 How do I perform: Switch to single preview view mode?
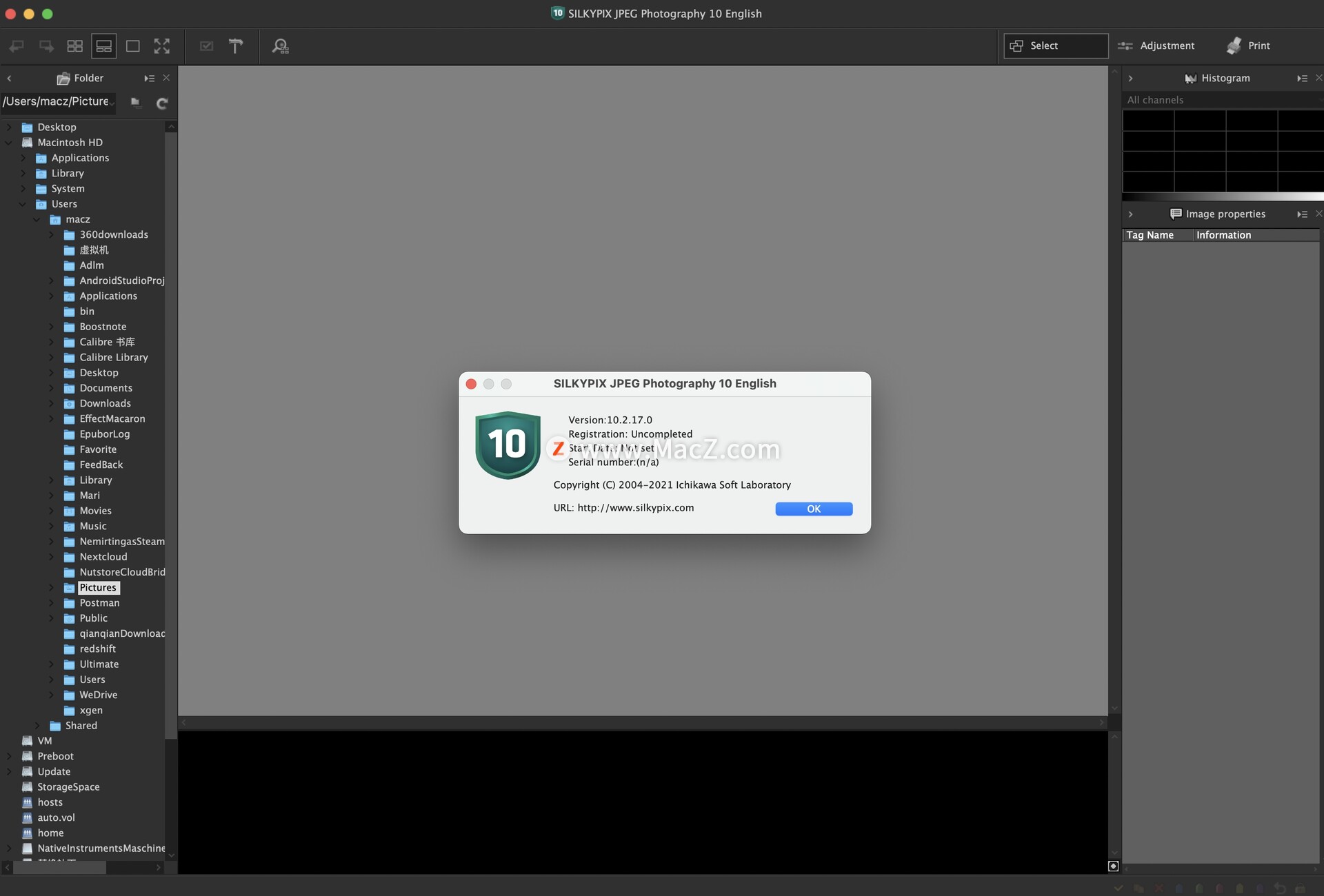(133, 46)
